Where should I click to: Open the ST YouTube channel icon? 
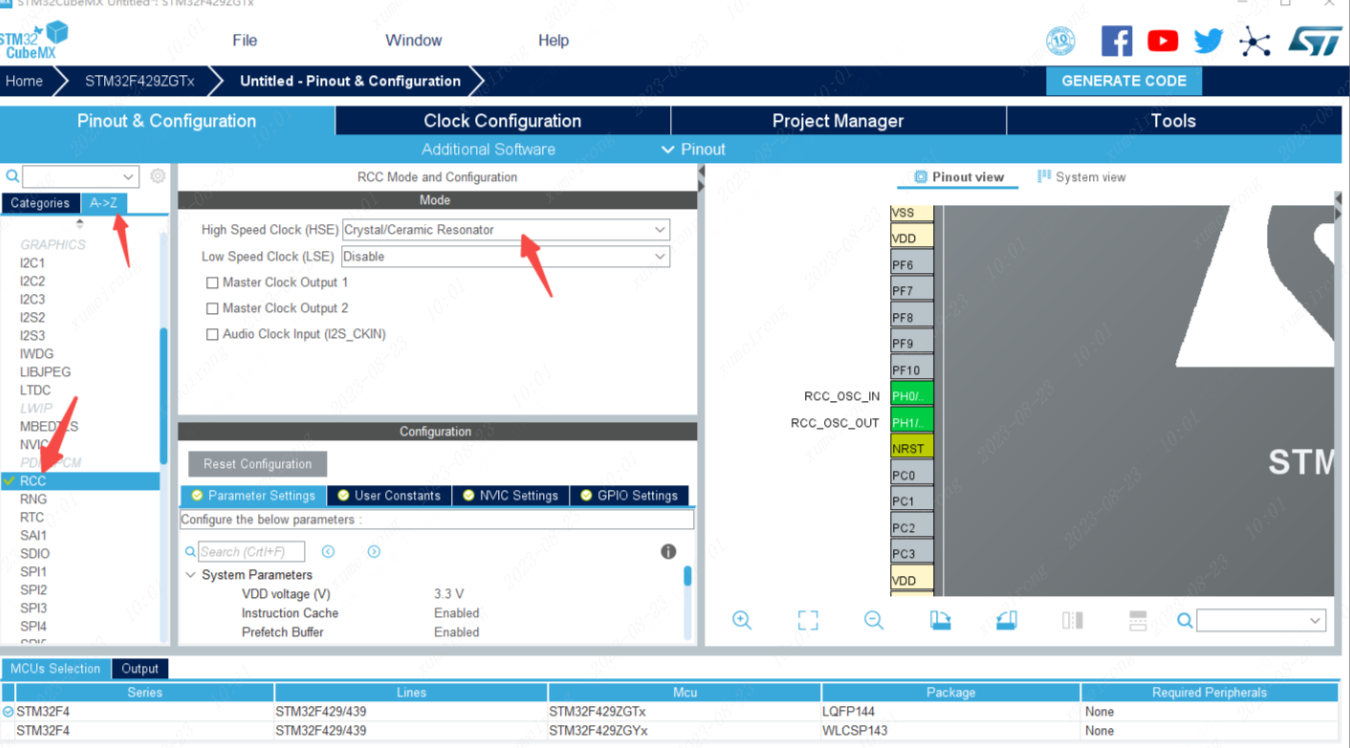click(1162, 41)
